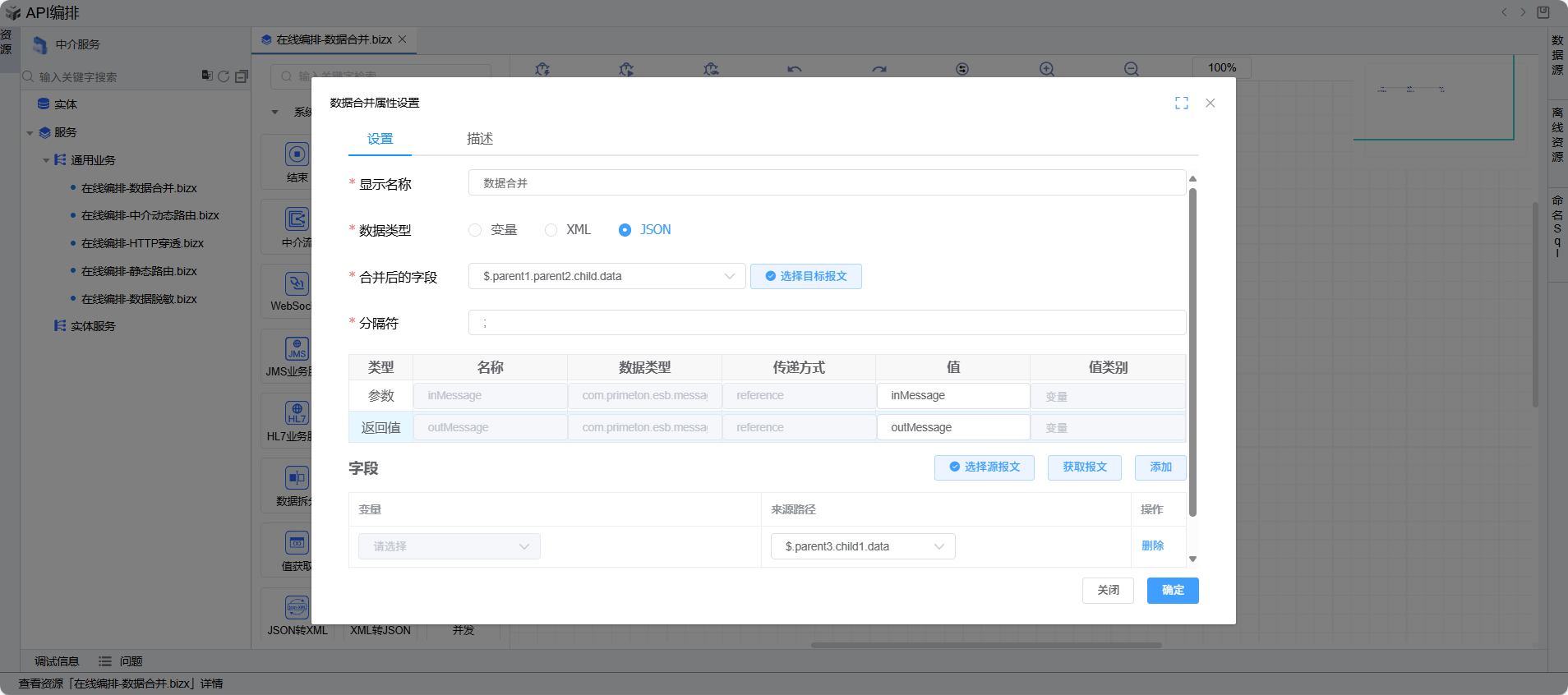
Task: Click 删除 to remove field row
Action: [1152, 545]
